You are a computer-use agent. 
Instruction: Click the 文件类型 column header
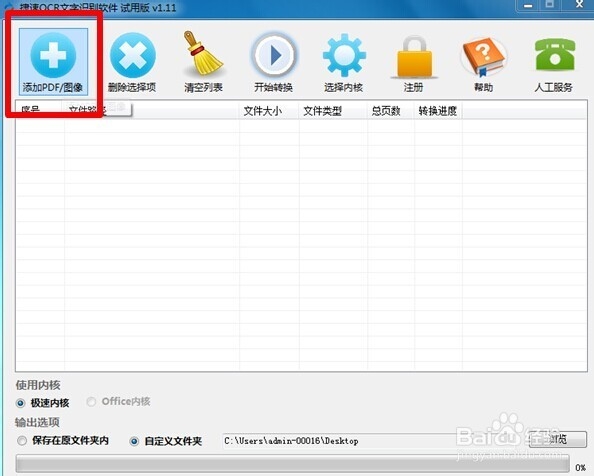point(333,111)
